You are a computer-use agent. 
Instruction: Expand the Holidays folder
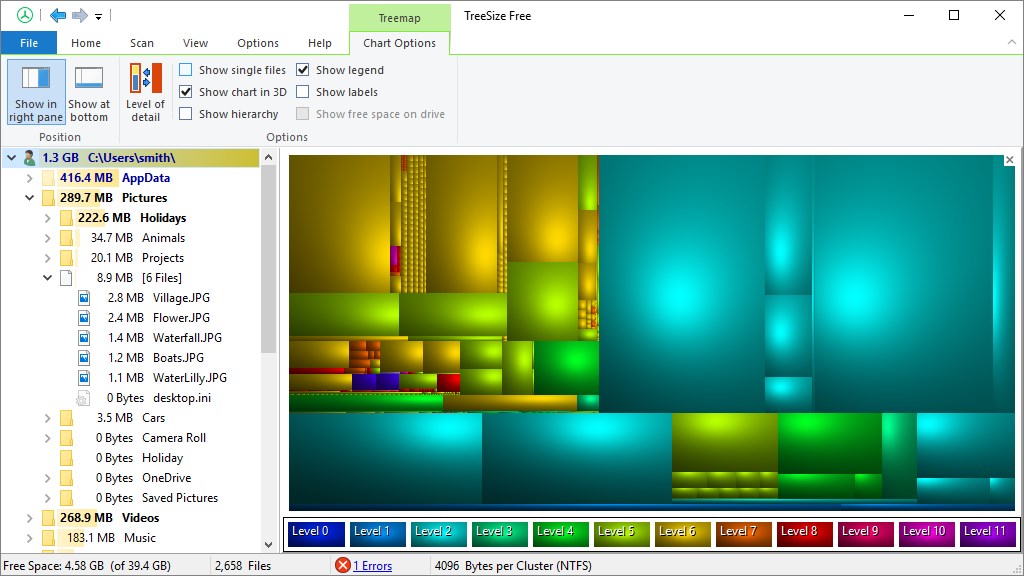tap(47, 218)
